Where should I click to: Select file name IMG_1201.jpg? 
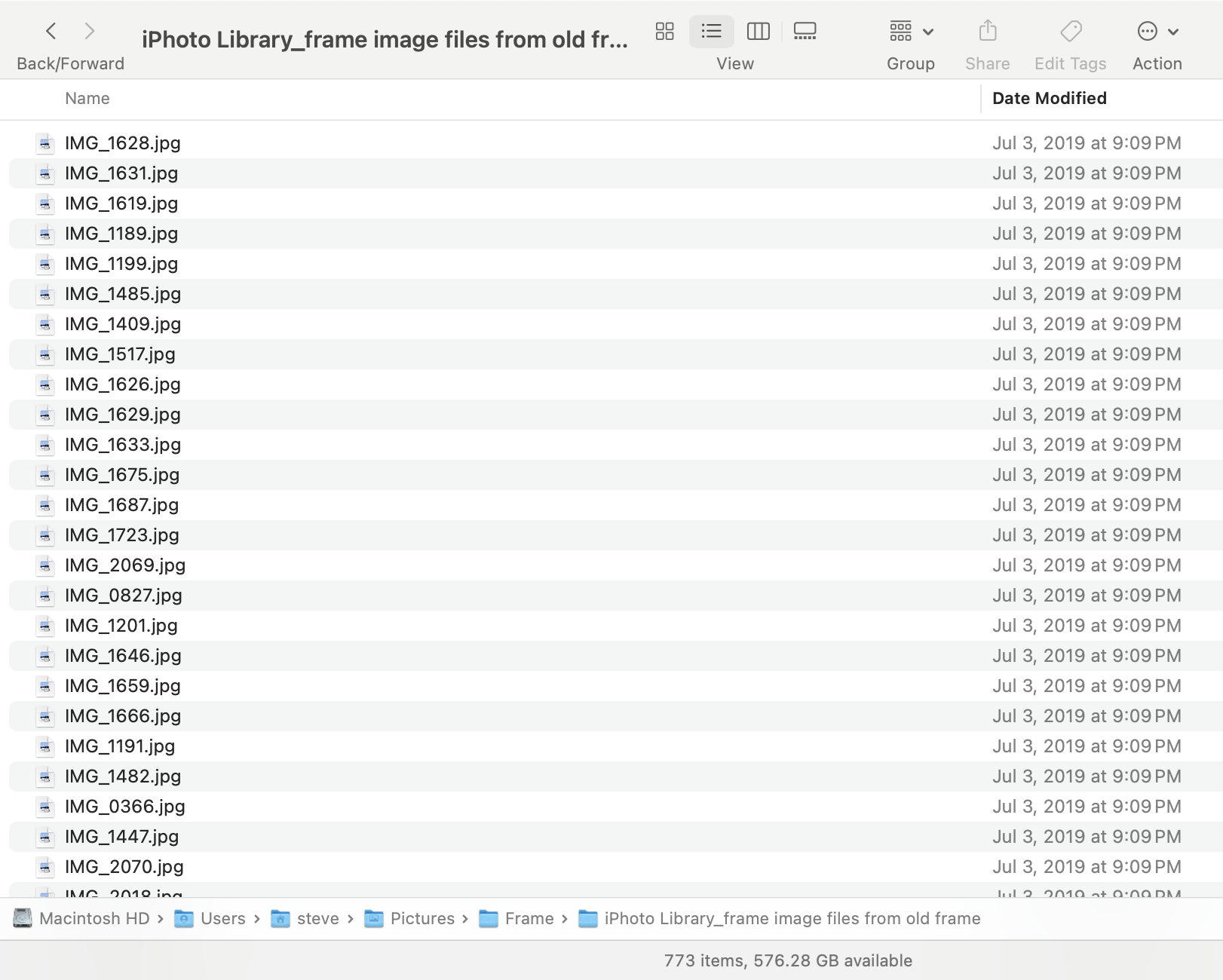(121, 626)
